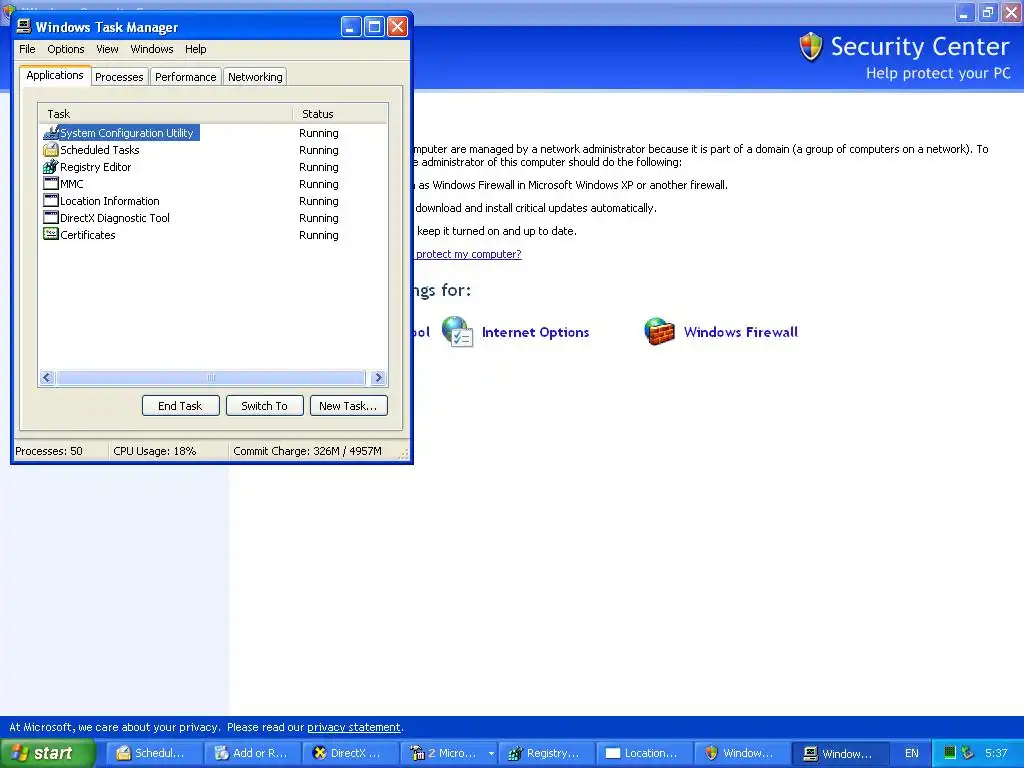Select the DirectX Diagnostic Tool row text
This screenshot has height=768, width=1024.
pyautogui.click(x=115, y=217)
